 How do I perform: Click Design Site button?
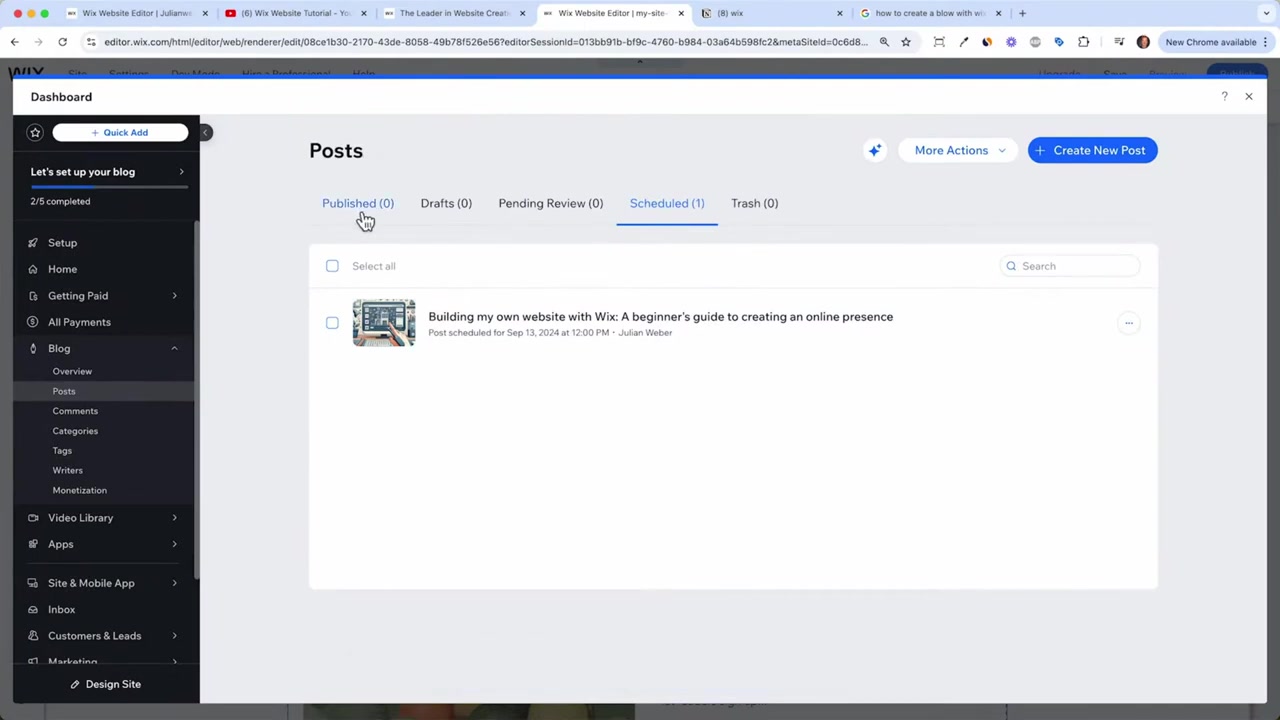(x=106, y=684)
